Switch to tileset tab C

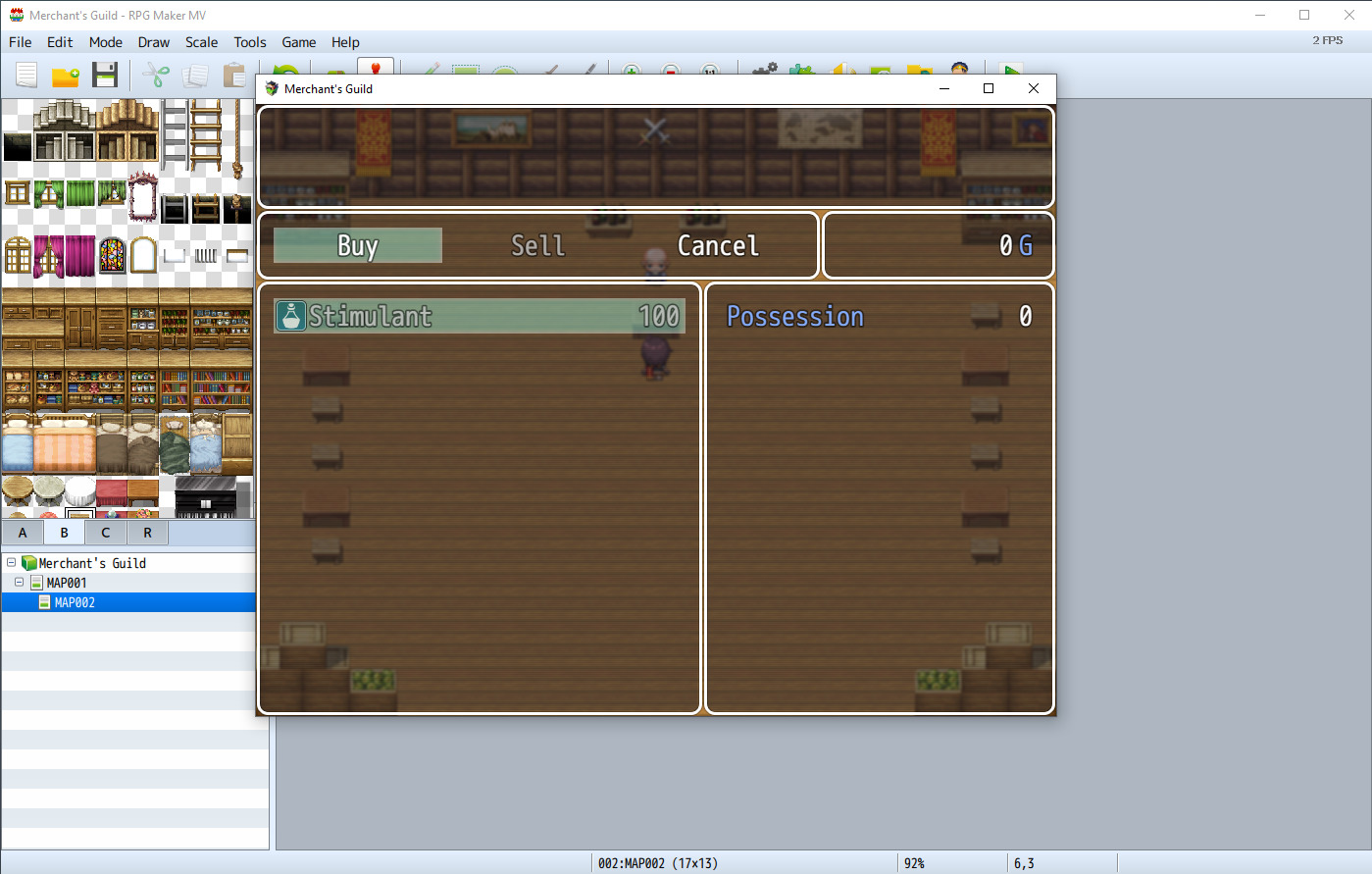[x=106, y=533]
